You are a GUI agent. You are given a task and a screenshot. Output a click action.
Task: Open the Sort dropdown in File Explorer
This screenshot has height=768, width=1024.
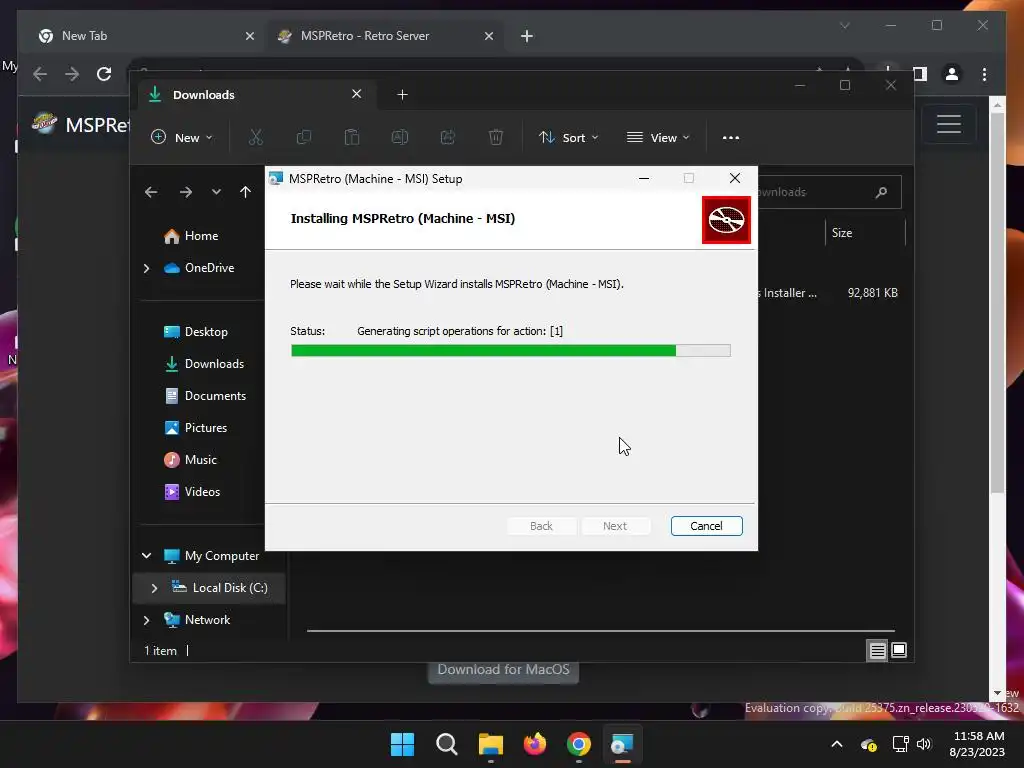coord(568,138)
